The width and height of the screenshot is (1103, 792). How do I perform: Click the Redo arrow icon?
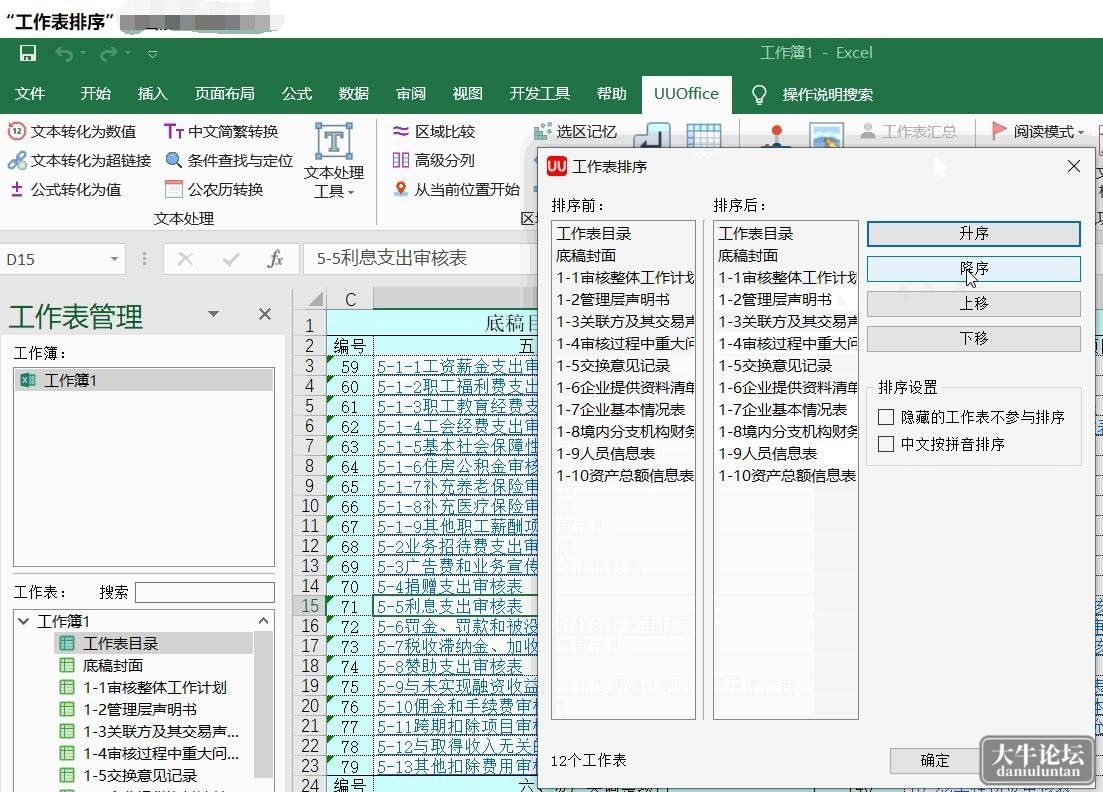(x=108, y=53)
